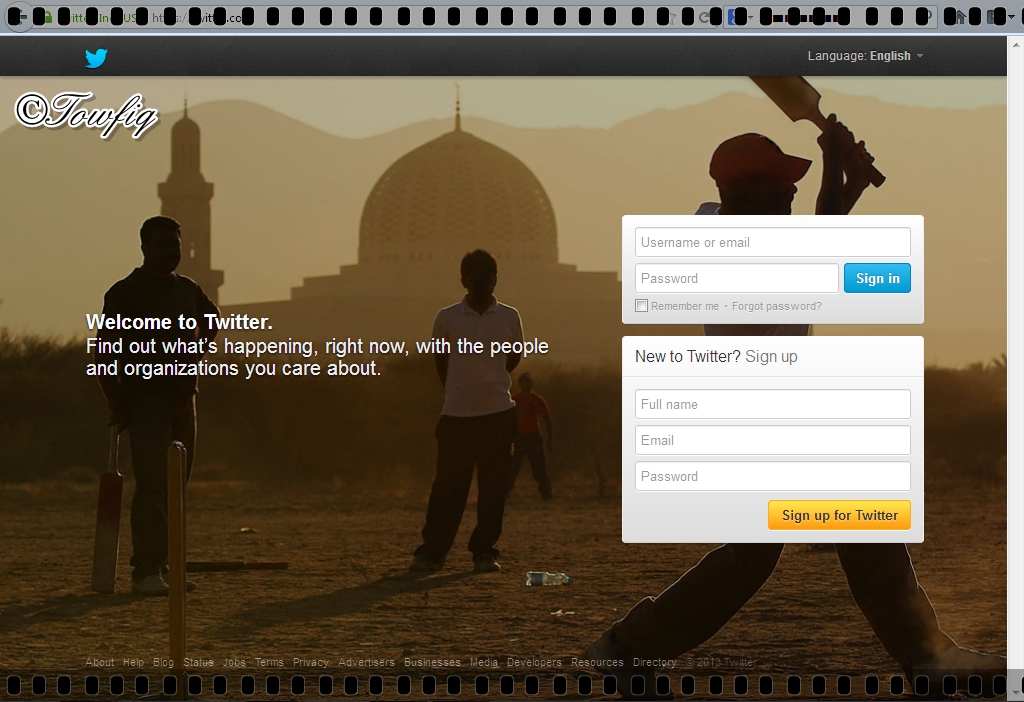The image size is (1024, 702).
Task: Open the Media footer link
Action: tap(484, 662)
